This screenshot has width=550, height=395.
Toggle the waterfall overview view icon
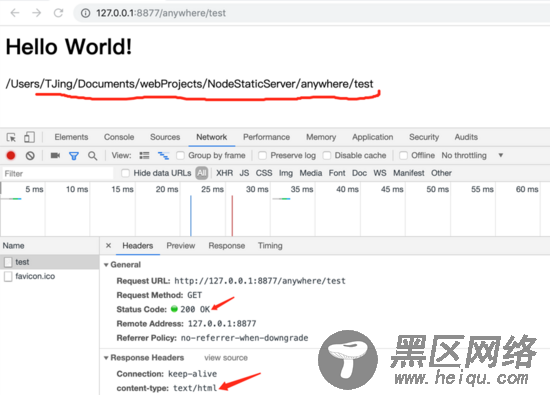coord(163,155)
